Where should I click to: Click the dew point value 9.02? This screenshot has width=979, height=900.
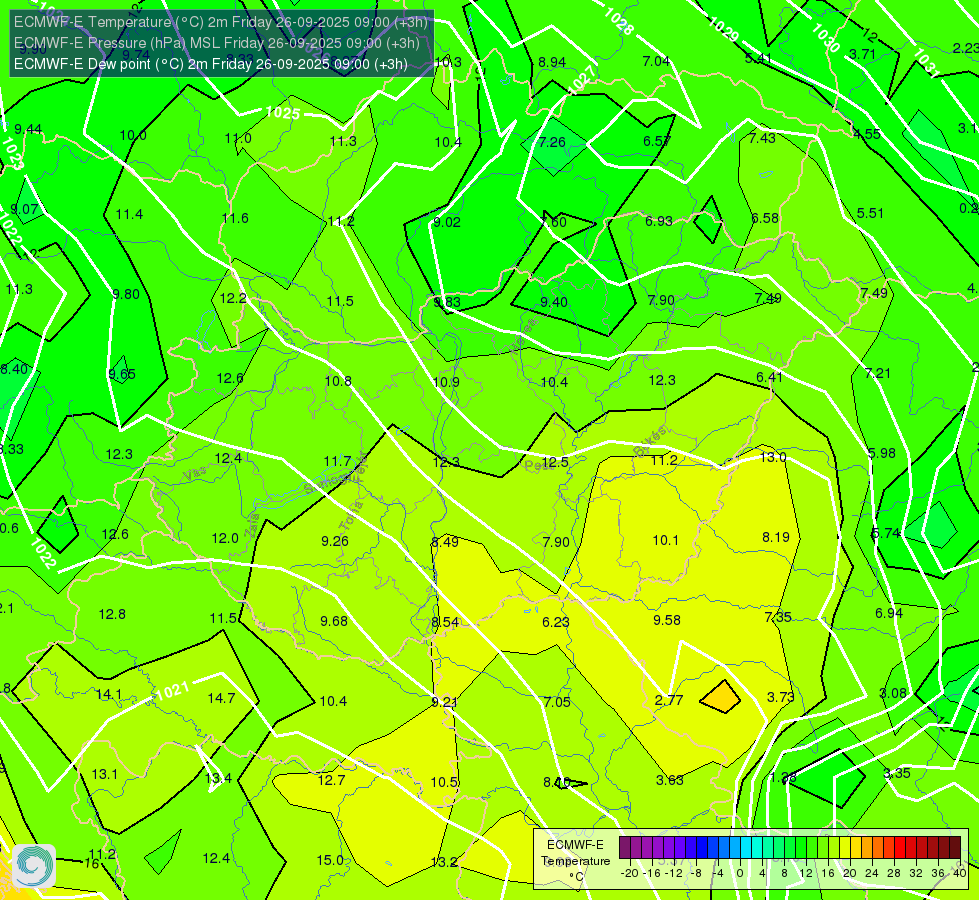coord(446,222)
